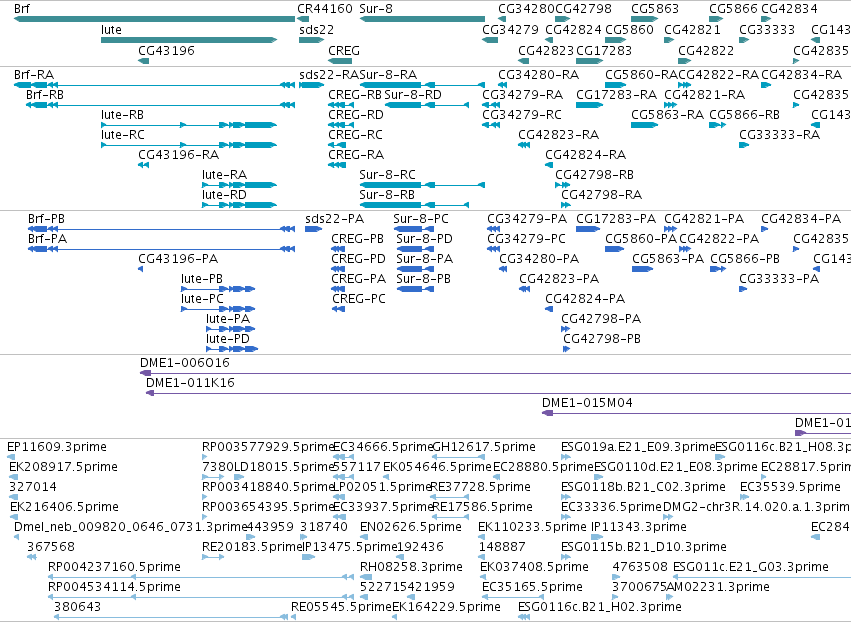Choose the 'CREG' gene label
Viewport: 851px width, 622px height.
(344, 50)
